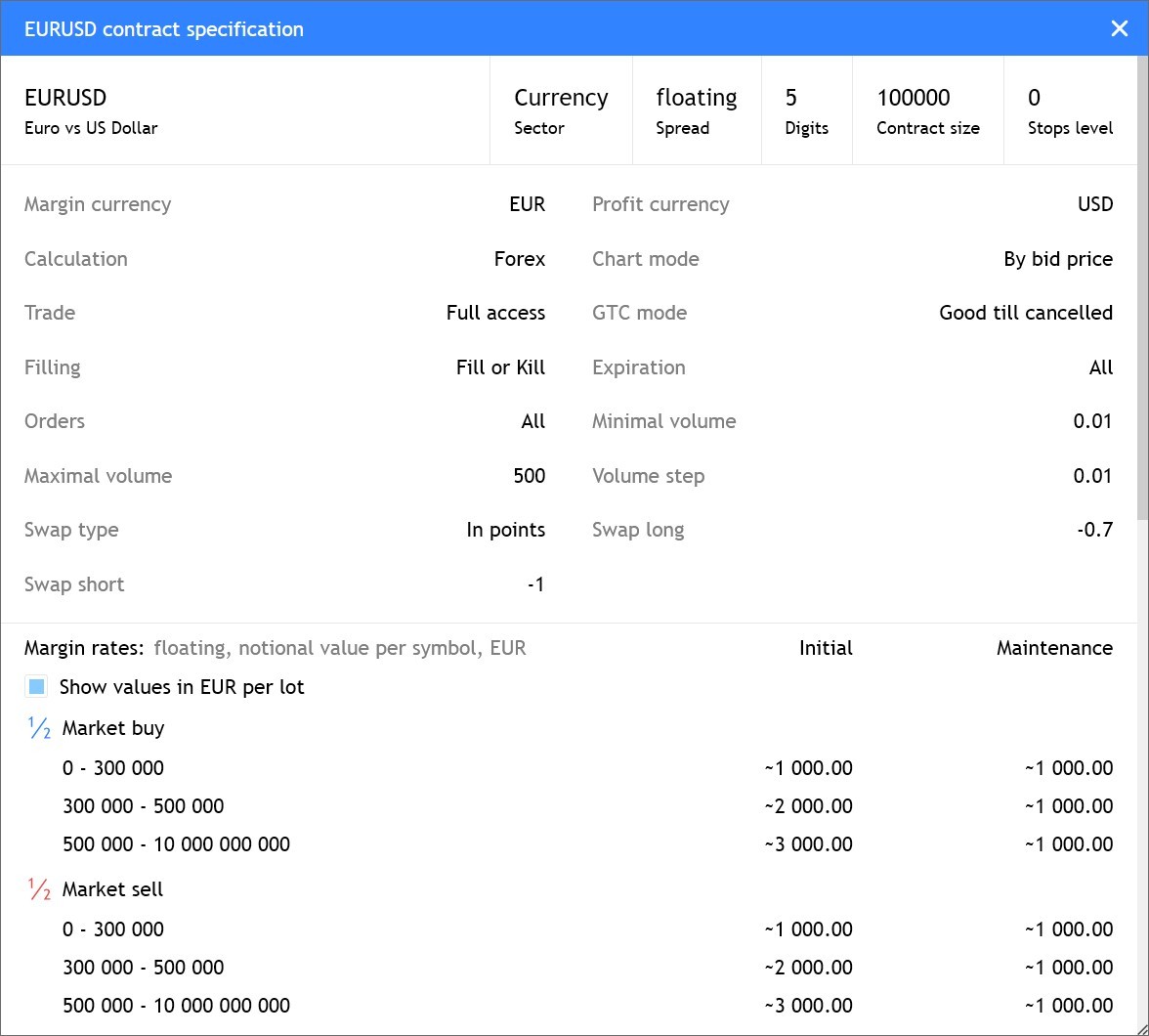Click the Currency sector field in the header
This screenshot has width=1149, height=1036.
pos(561,98)
